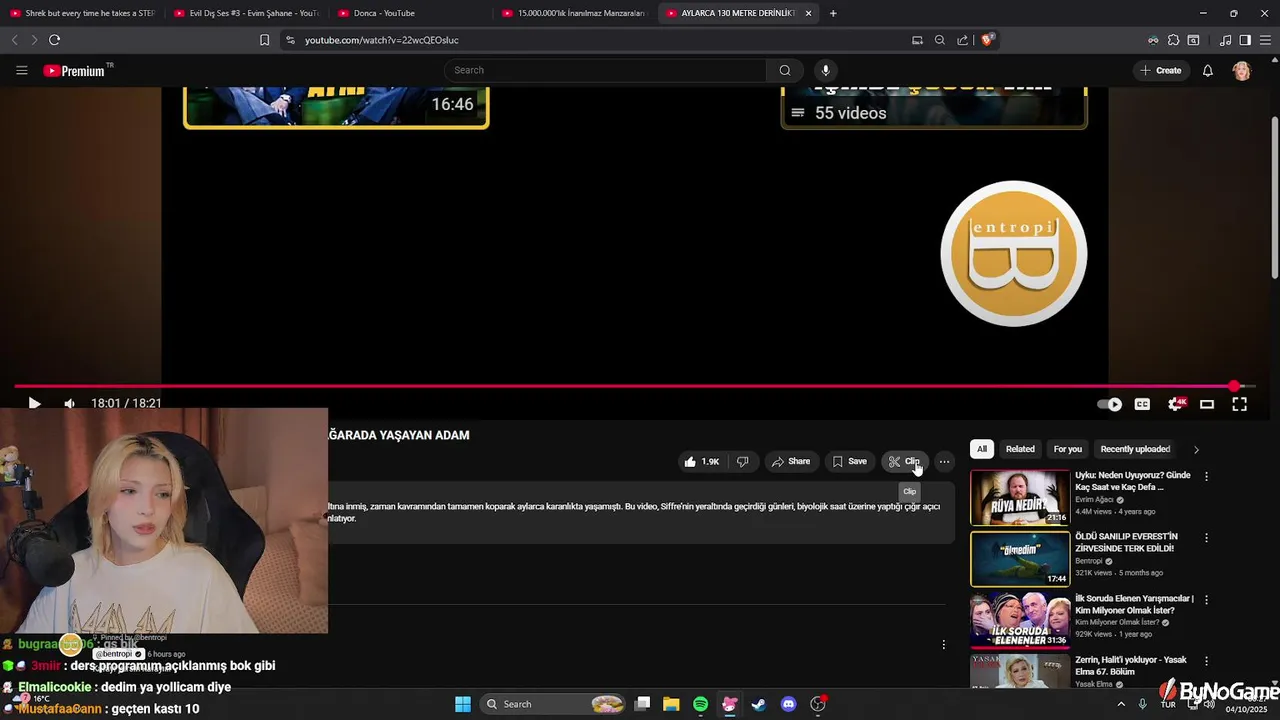Open the browser main menu
Screen dimensions: 1280x720
[1265, 40]
